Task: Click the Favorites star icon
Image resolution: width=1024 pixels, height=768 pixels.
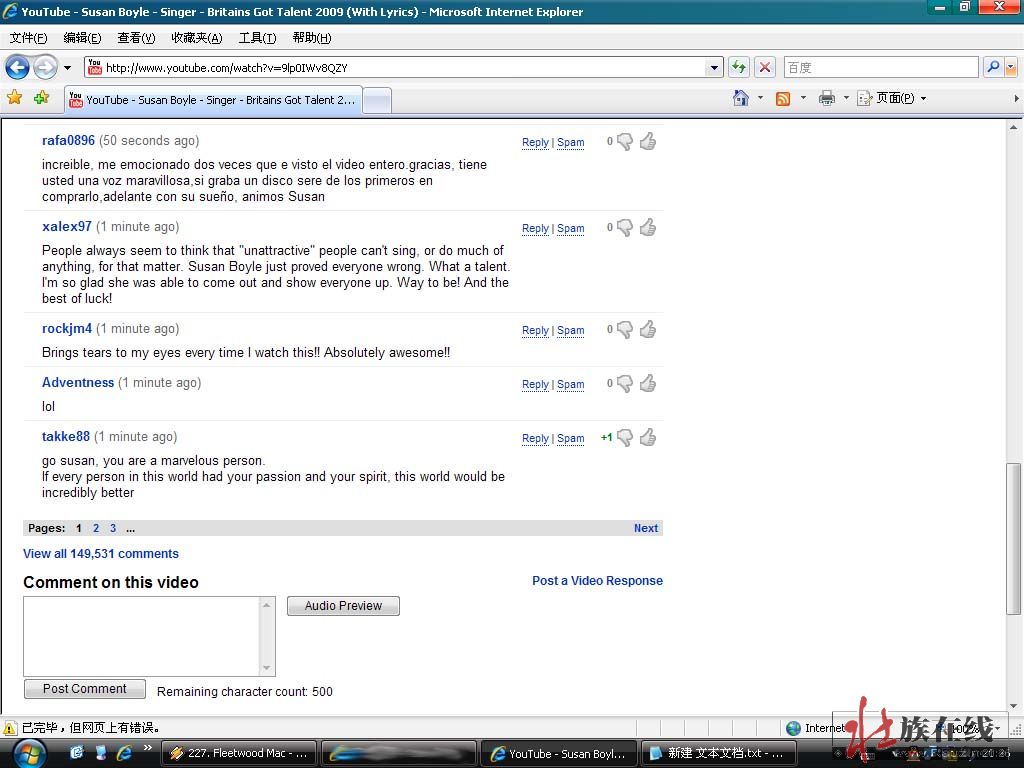Action: pos(15,98)
